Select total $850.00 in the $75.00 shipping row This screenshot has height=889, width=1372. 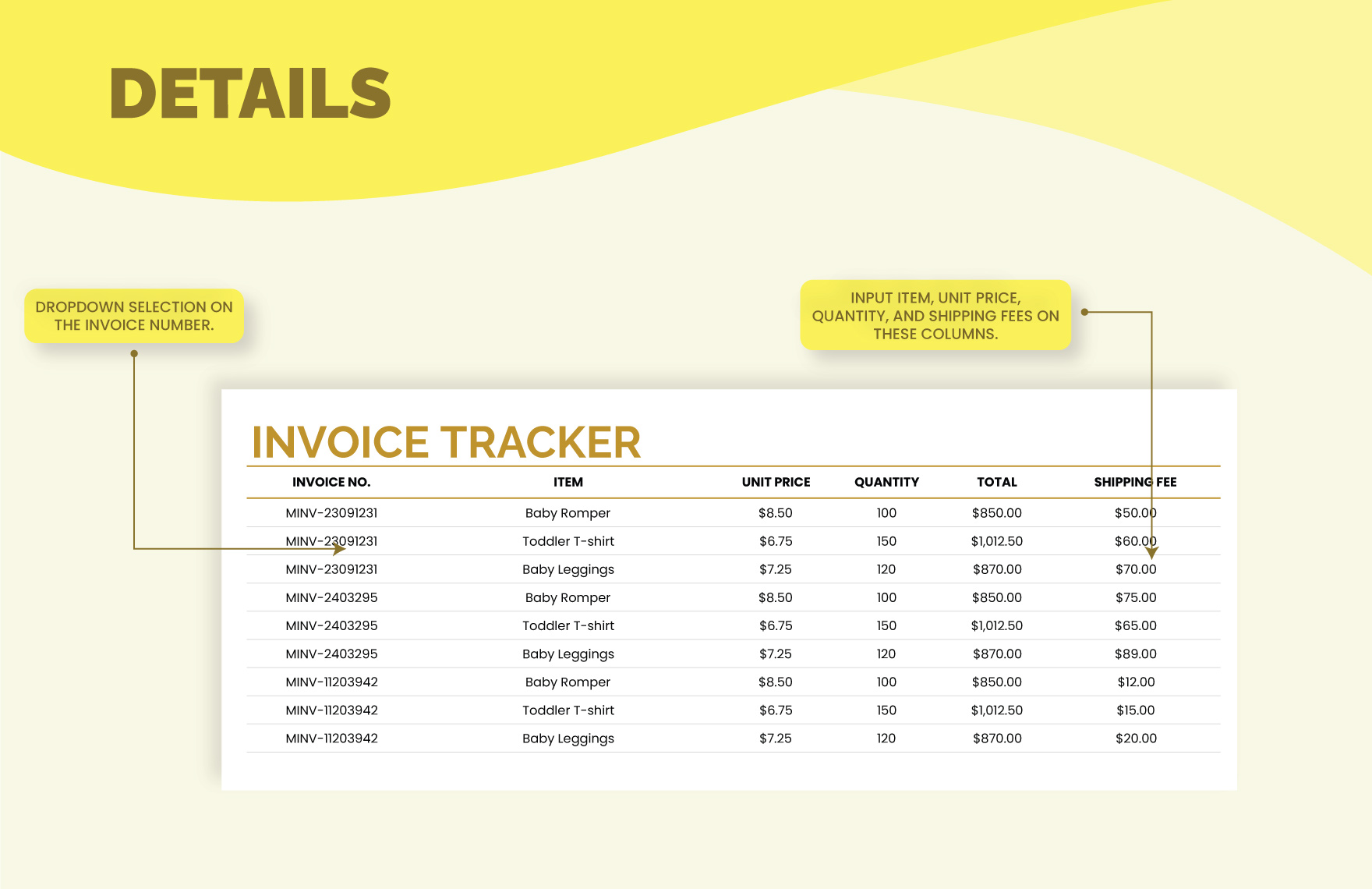(x=997, y=597)
